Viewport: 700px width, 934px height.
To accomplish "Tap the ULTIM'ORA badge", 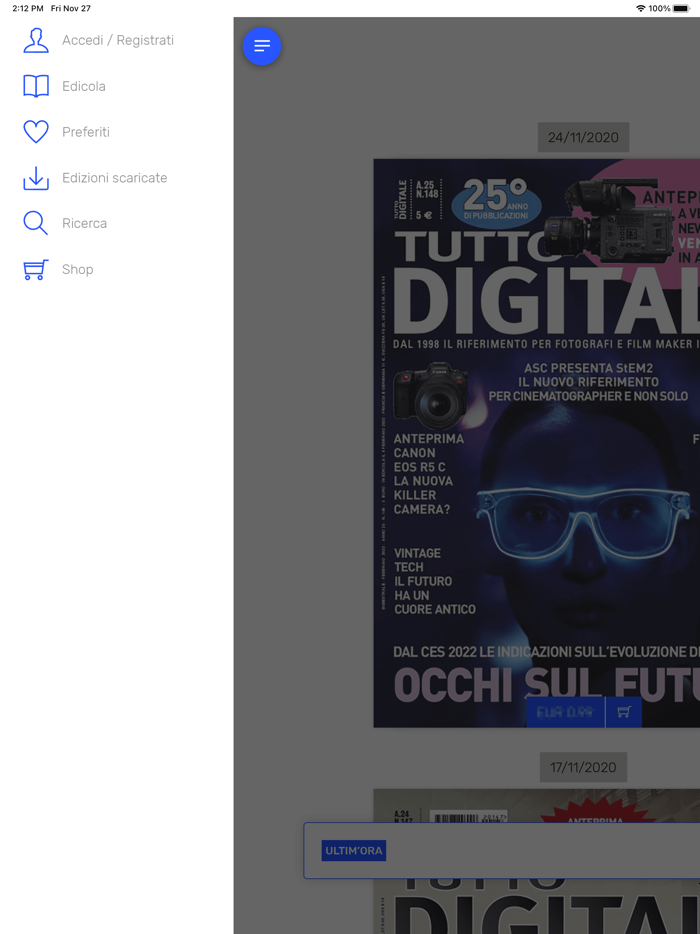I will point(354,851).
